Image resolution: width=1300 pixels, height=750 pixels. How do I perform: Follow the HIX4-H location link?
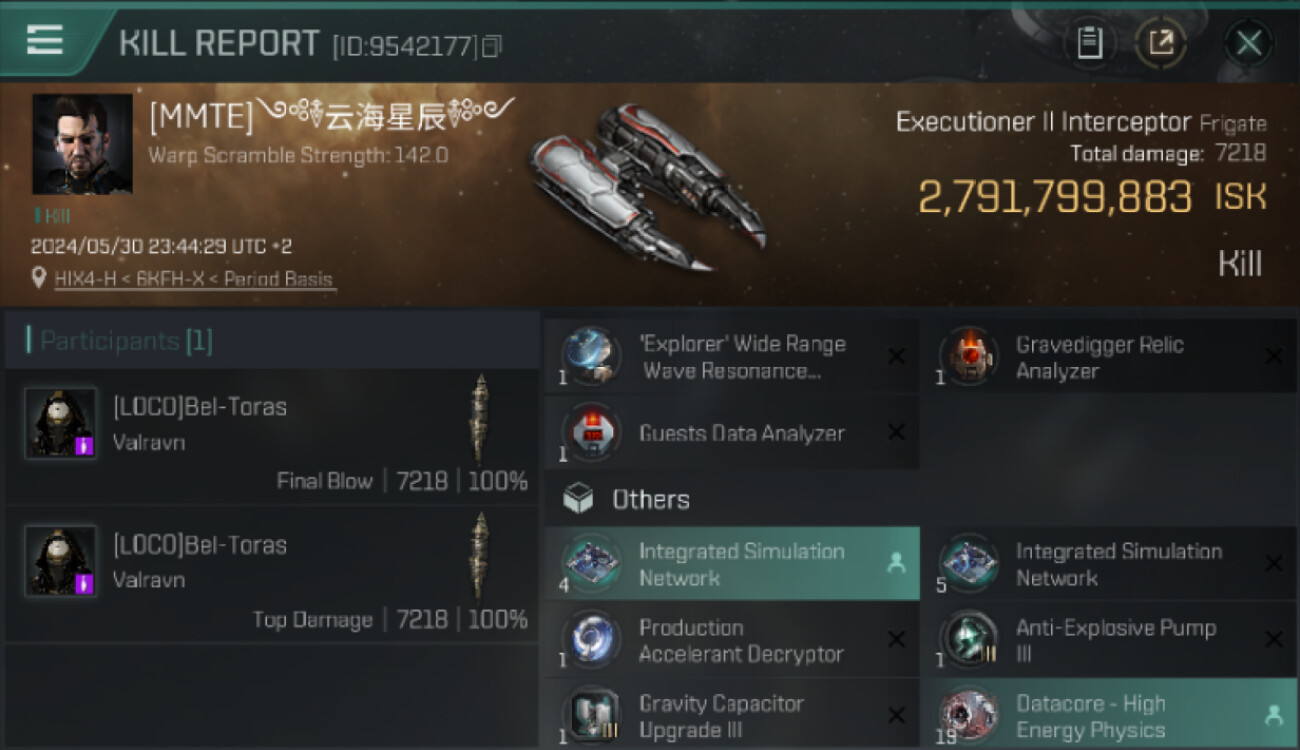click(x=195, y=279)
